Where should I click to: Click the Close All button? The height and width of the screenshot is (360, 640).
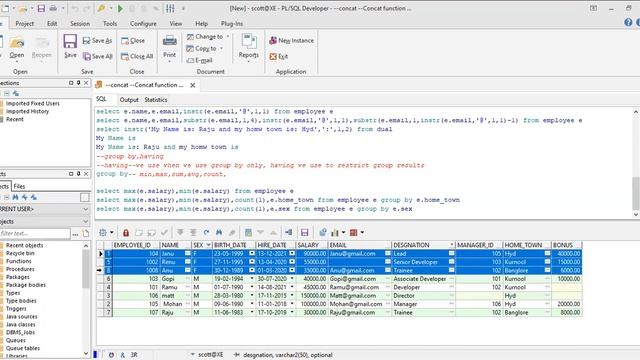(137, 56)
